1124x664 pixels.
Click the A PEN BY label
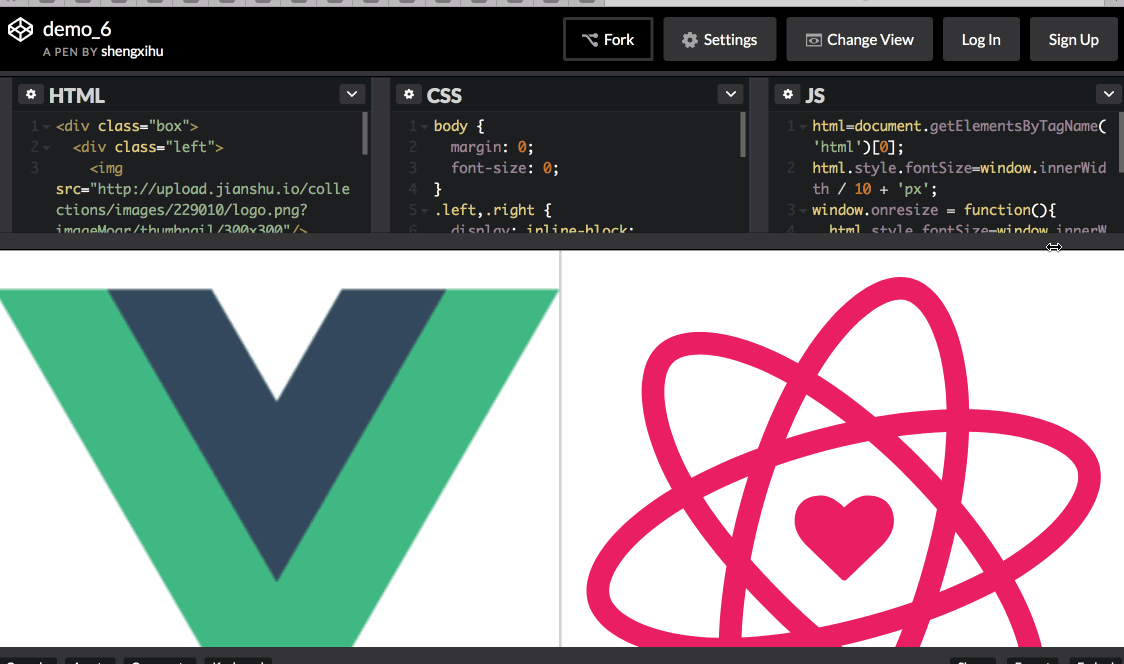click(70, 52)
